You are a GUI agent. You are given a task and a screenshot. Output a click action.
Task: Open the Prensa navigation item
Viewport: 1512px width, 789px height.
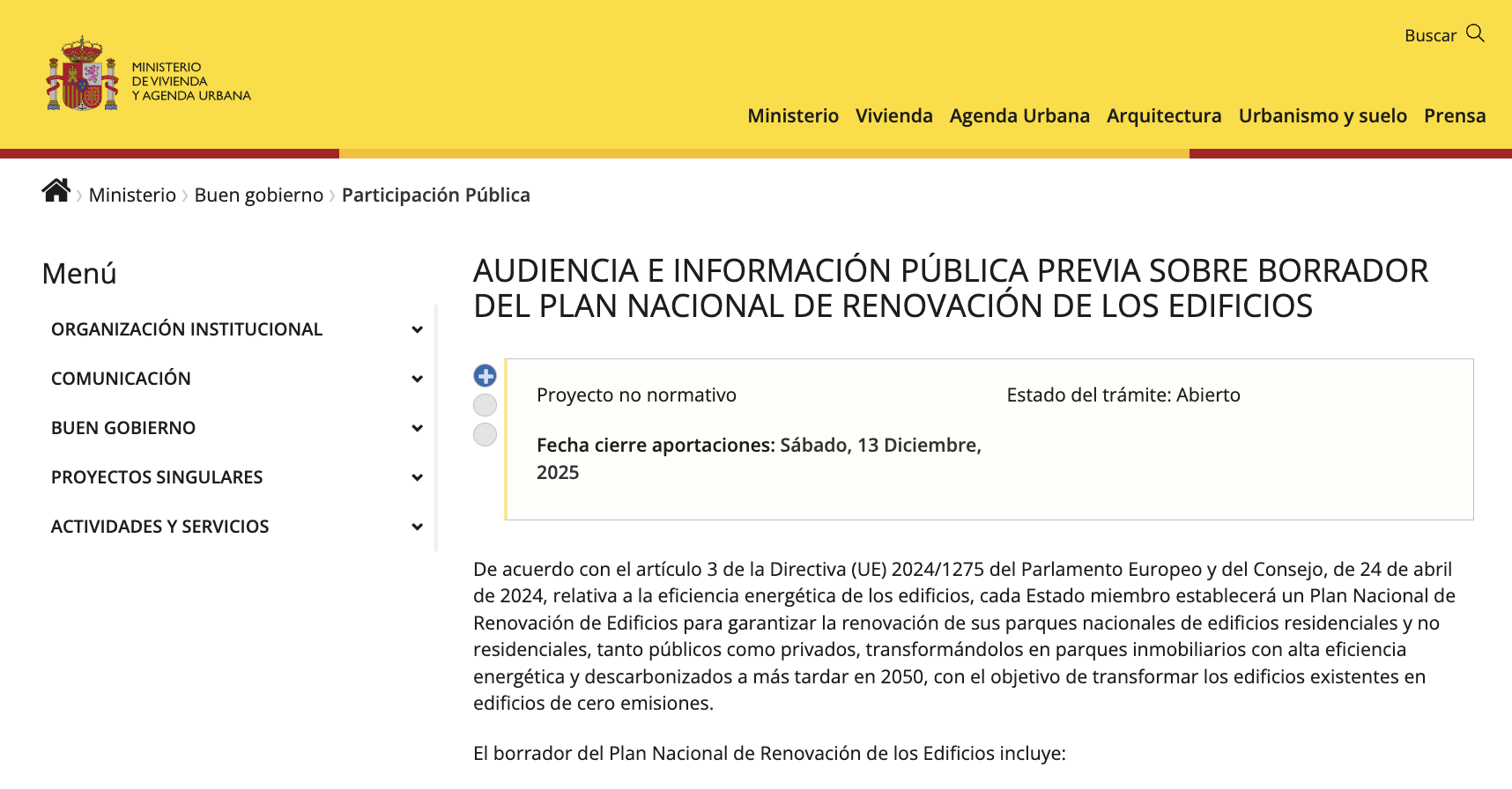[1455, 115]
